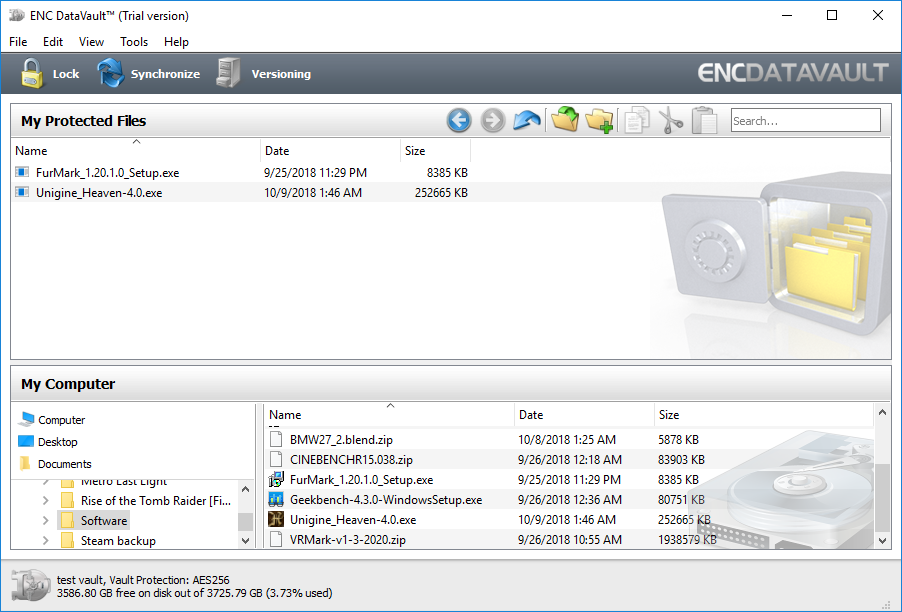Open the File menu
The height and width of the screenshot is (612, 902).
[x=18, y=41]
